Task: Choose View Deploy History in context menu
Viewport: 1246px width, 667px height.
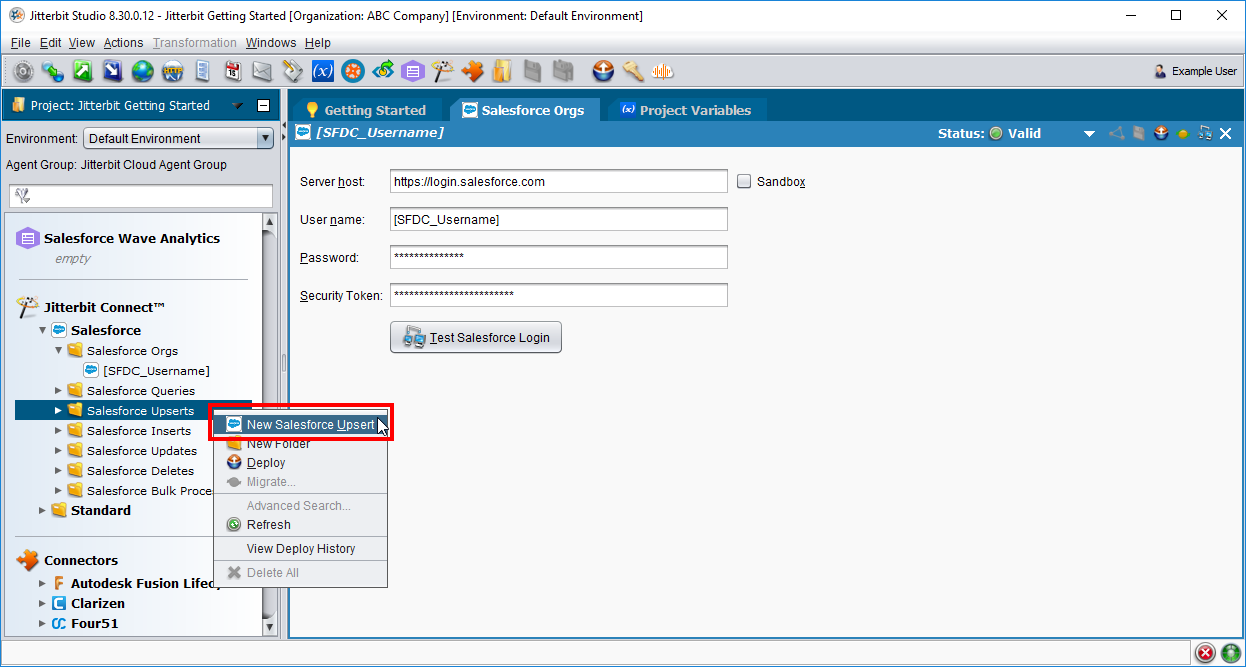Action: (x=300, y=548)
